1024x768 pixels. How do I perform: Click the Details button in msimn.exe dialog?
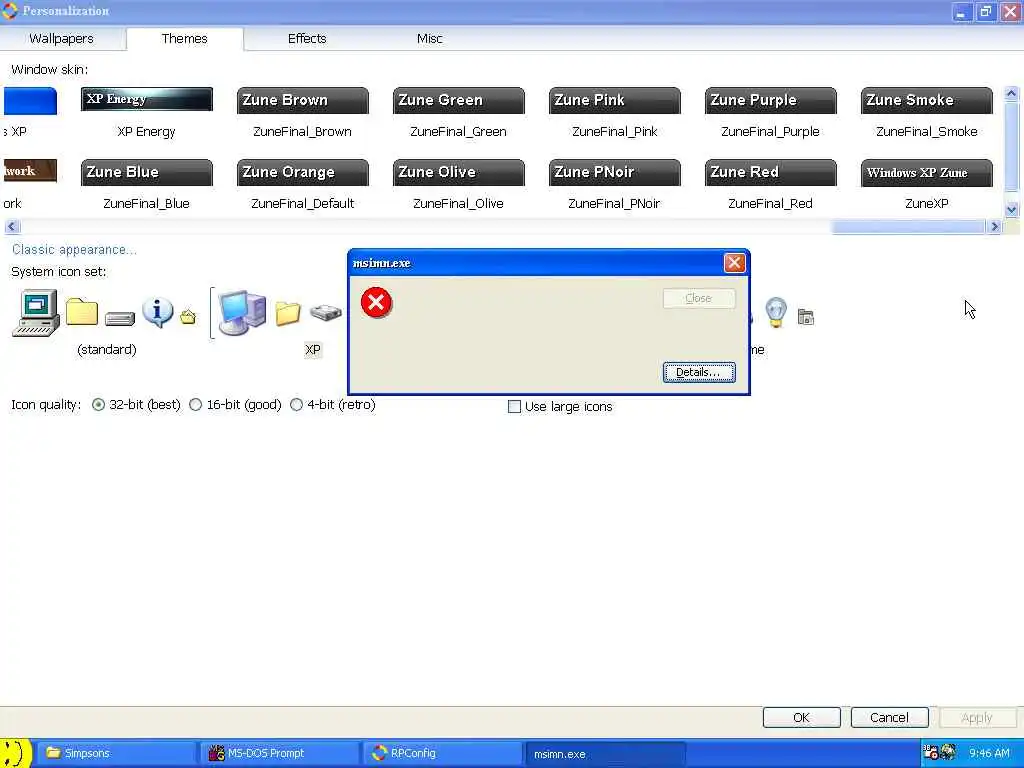click(699, 372)
